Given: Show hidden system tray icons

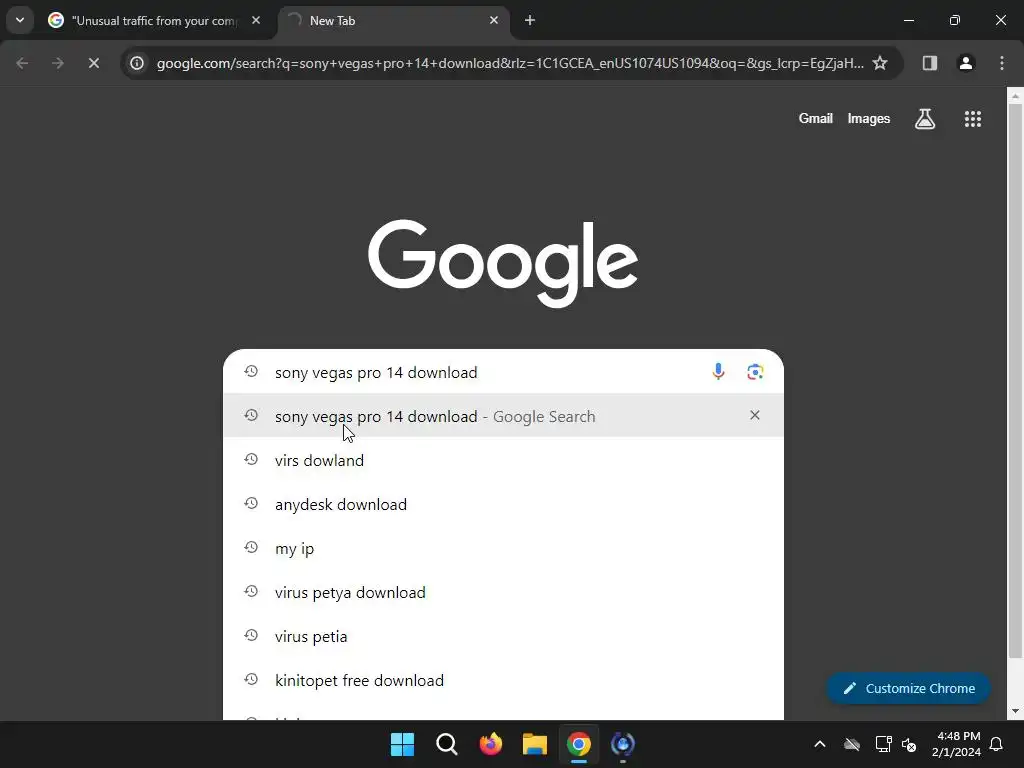Looking at the screenshot, I should (x=820, y=744).
